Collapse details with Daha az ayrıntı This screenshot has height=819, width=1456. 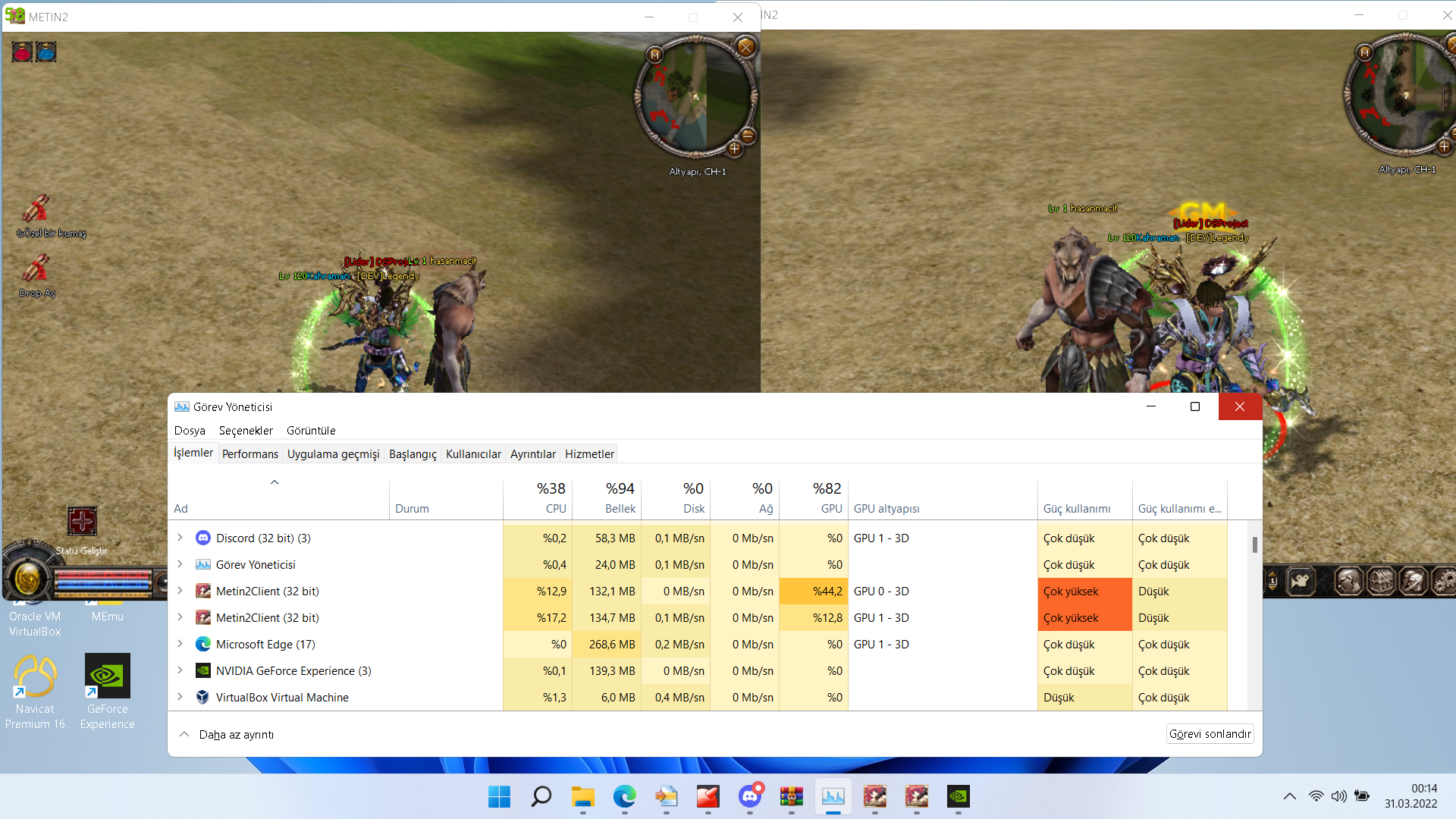(227, 734)
